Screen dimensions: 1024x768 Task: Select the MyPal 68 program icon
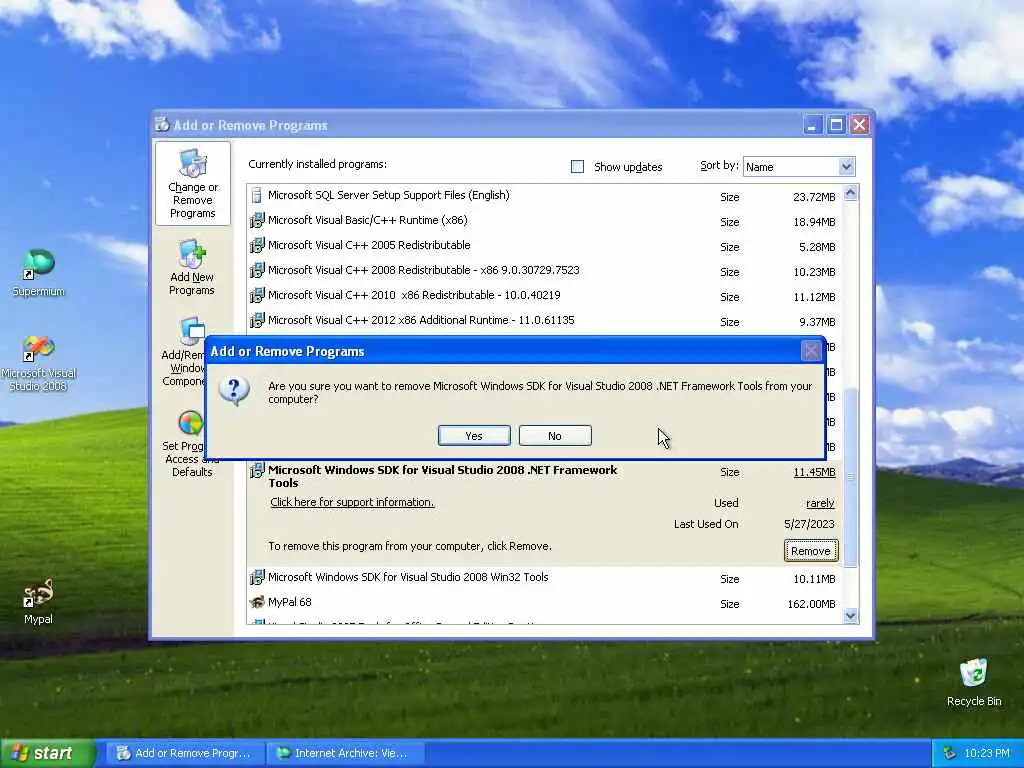click(x=257, y=602)
